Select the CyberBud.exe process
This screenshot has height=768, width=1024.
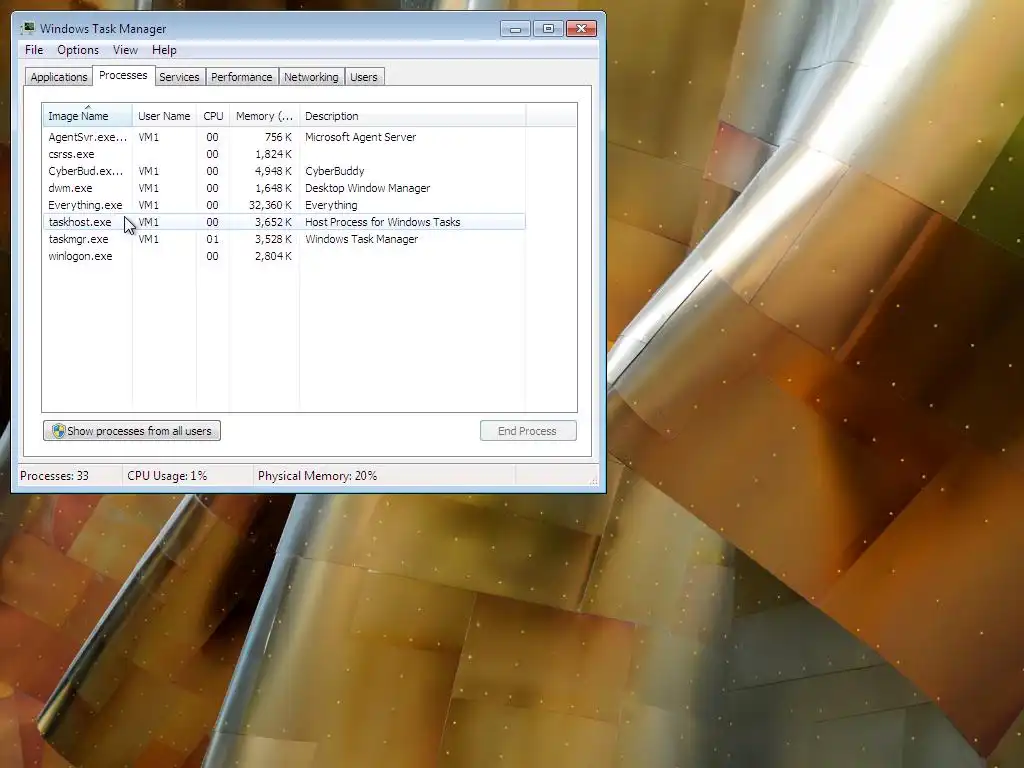tap(284, 171)
